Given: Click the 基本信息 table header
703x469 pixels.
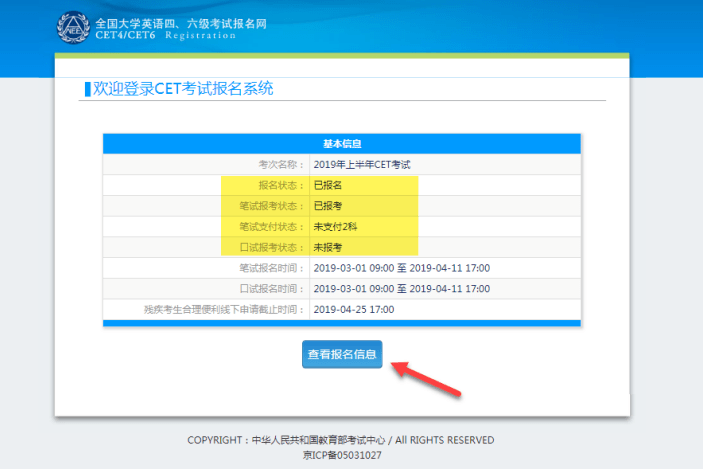Looking at the screenshot, I should coord(342,144).
